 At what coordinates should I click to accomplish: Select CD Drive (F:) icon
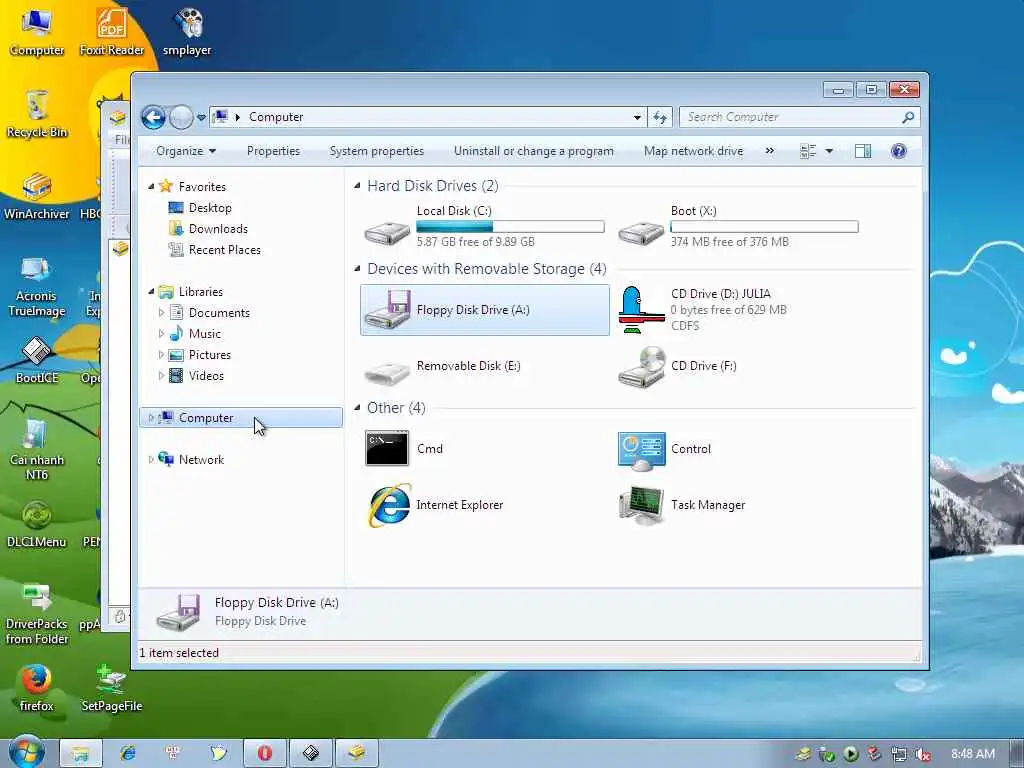coord(641,366)
